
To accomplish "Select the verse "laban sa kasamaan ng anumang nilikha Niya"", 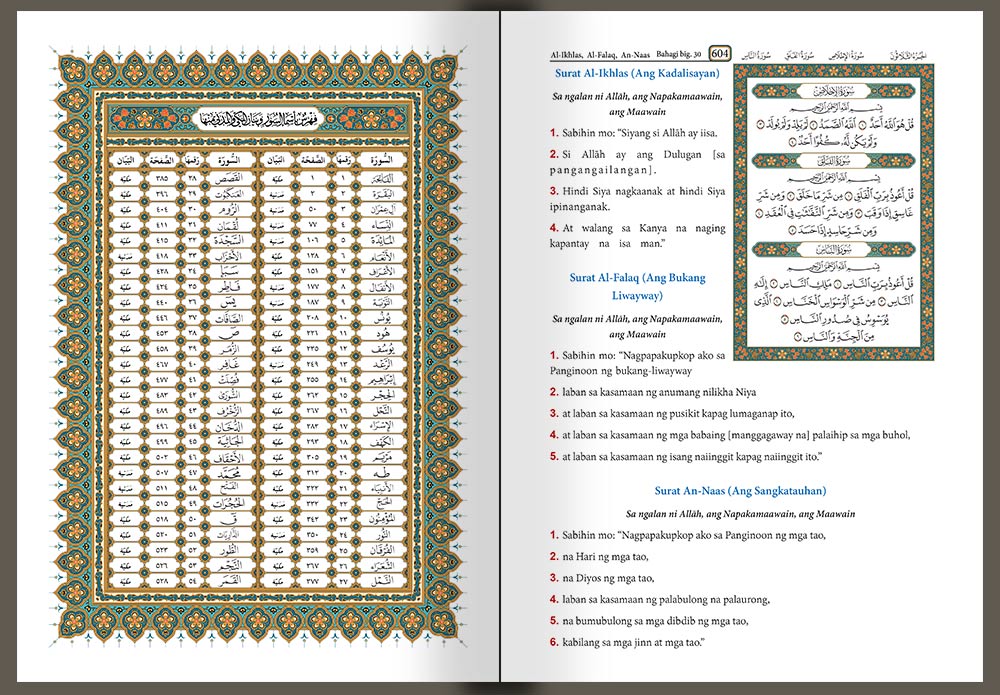I will coord(653,392).
